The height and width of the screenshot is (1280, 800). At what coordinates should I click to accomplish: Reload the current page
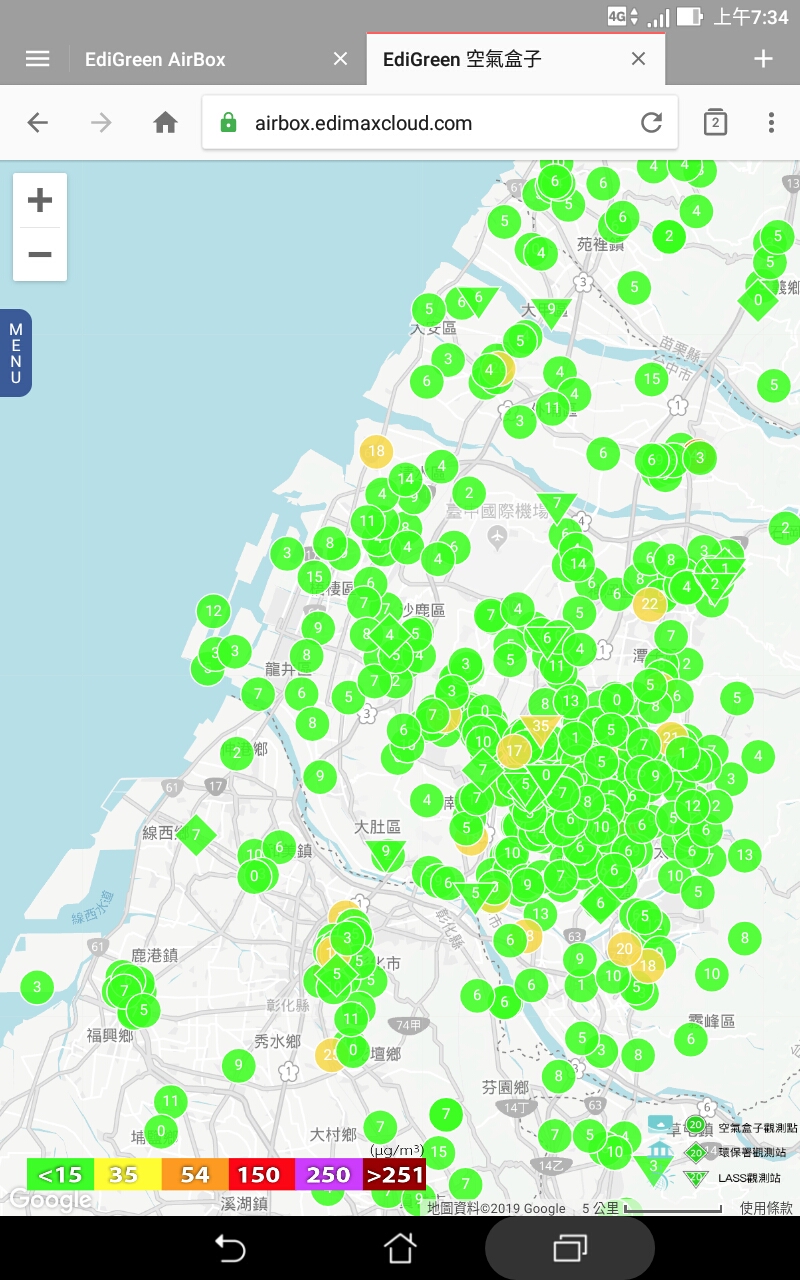651,123
